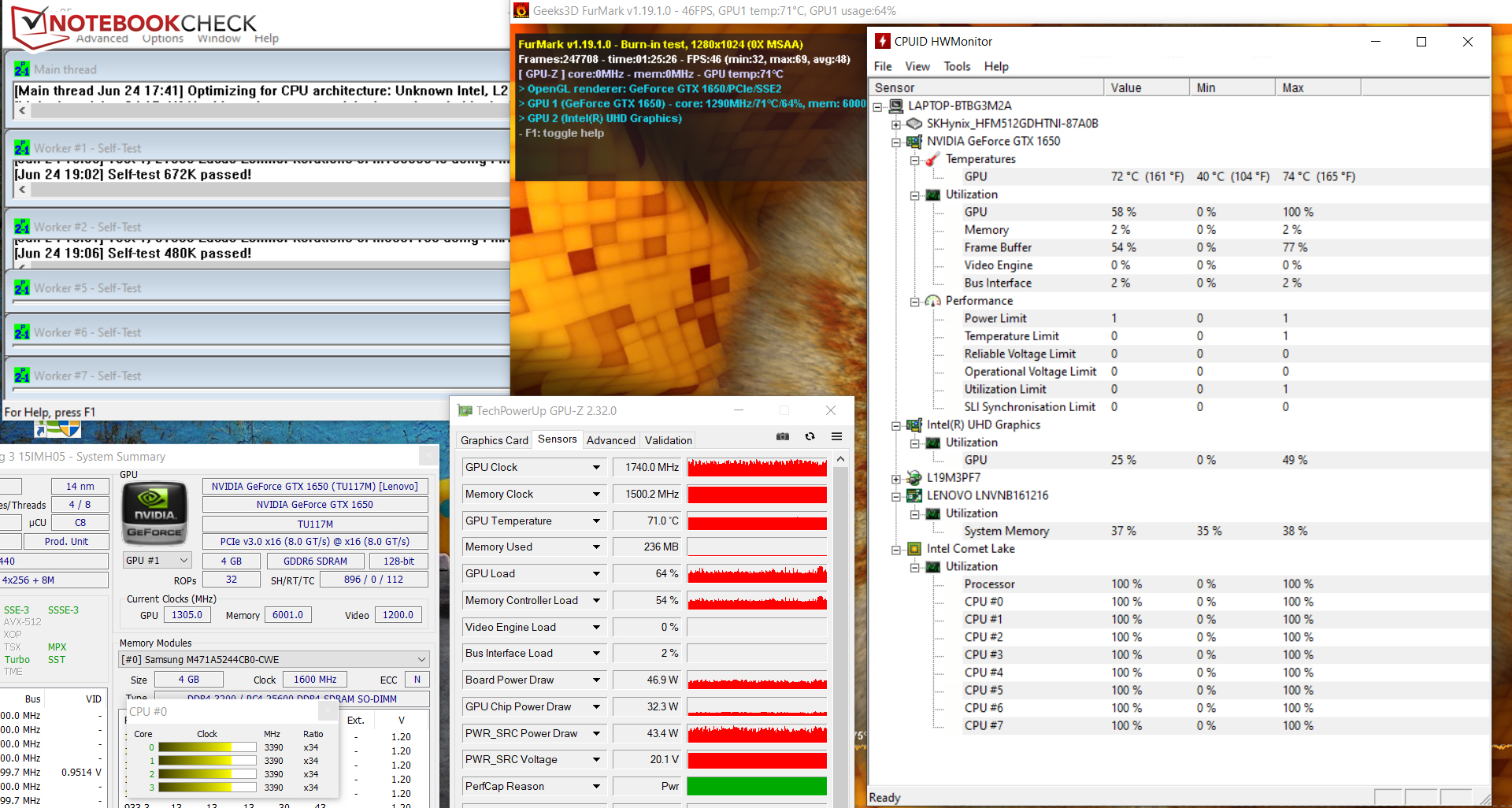The image size is (1512, 808).
Task: Switch to GPU-Z Advanced tab
Action: (611, 440)
